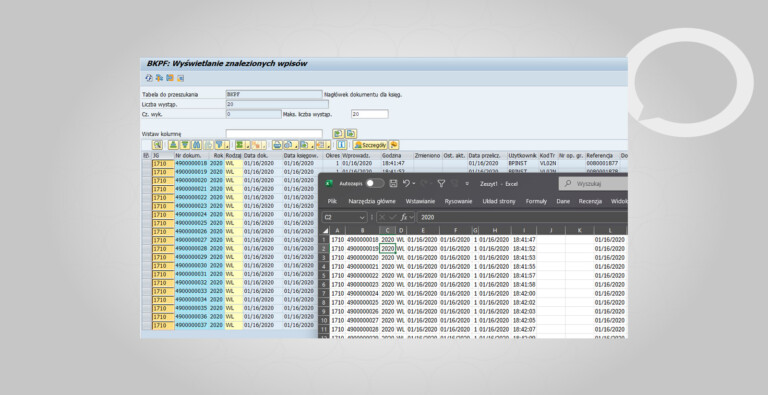
Task: Click the sort ascending icon in ALV toolbar
Action: tap(173, 145)
